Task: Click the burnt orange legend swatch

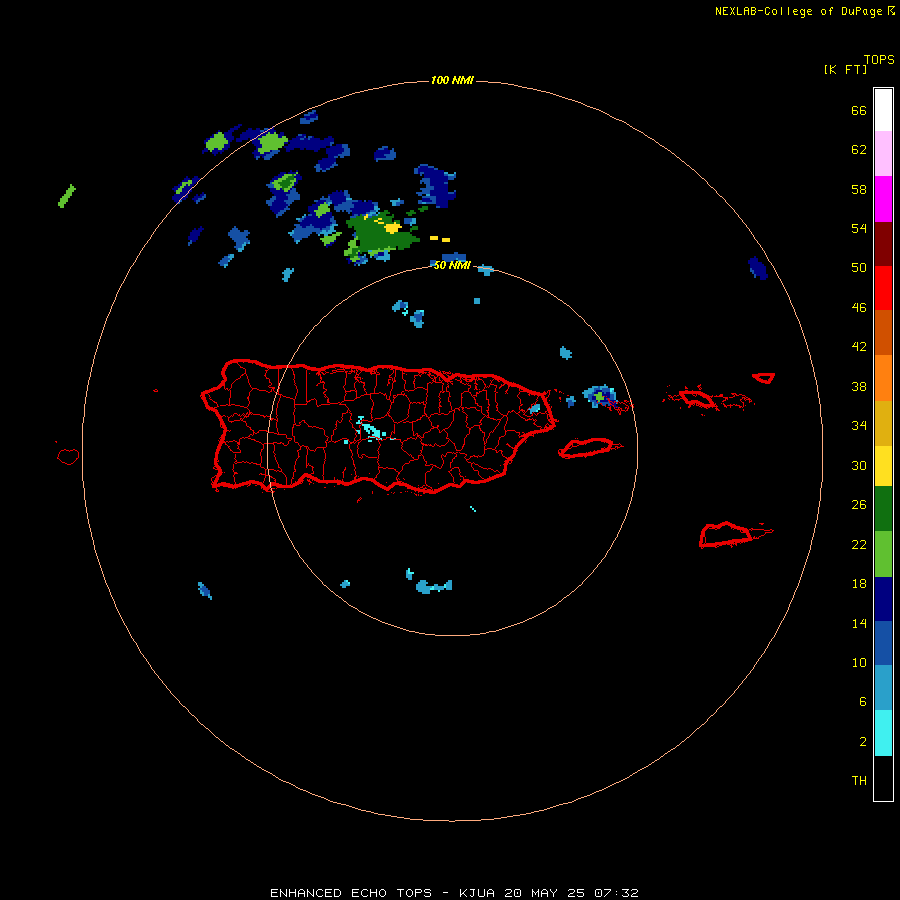Action: coord(883,332)
